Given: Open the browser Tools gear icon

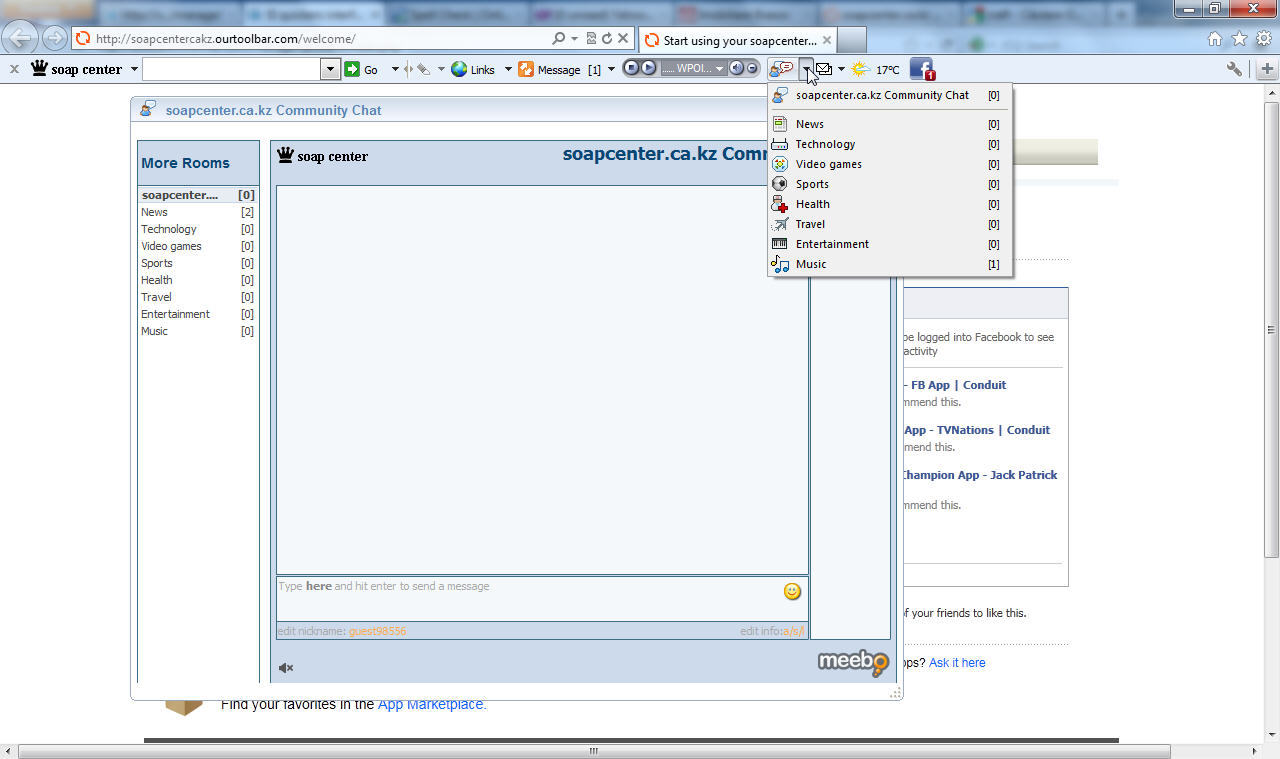Looking at the screenshot, I should 1263,39.
